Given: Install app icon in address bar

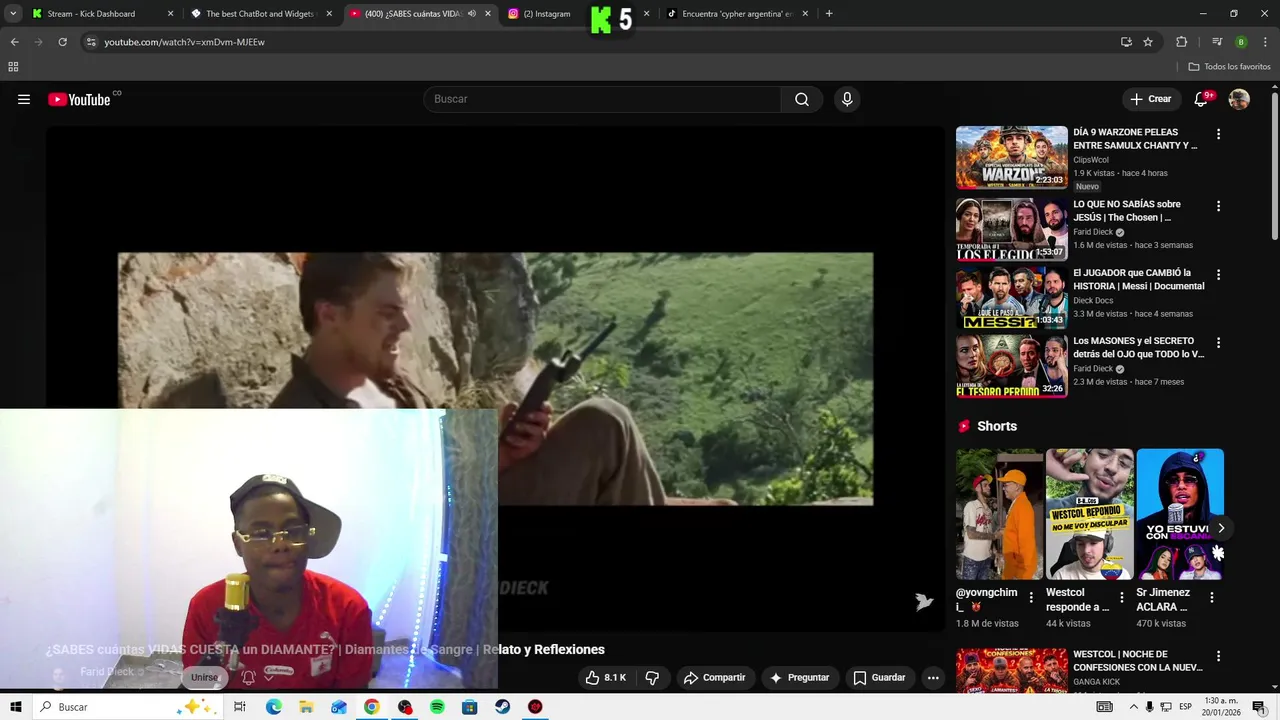Looking at the screenshot, I should [x=1126, y=42].
